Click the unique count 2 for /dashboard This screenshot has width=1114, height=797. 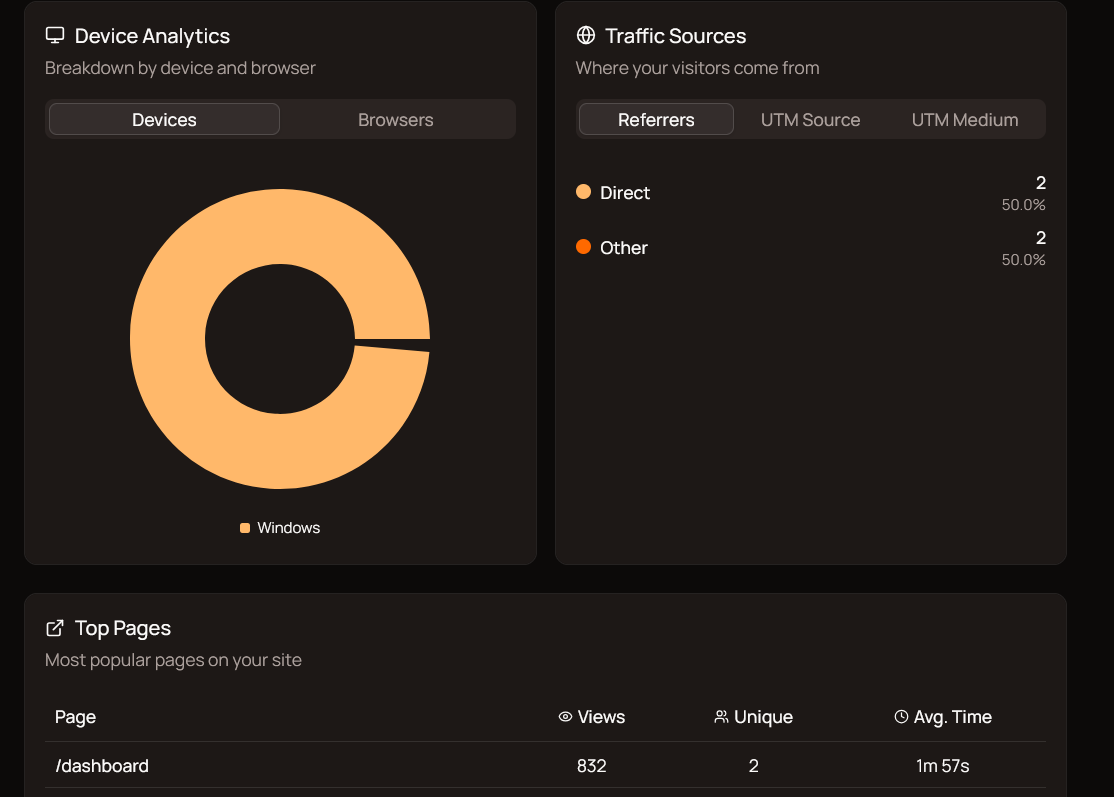click(753, 766)
